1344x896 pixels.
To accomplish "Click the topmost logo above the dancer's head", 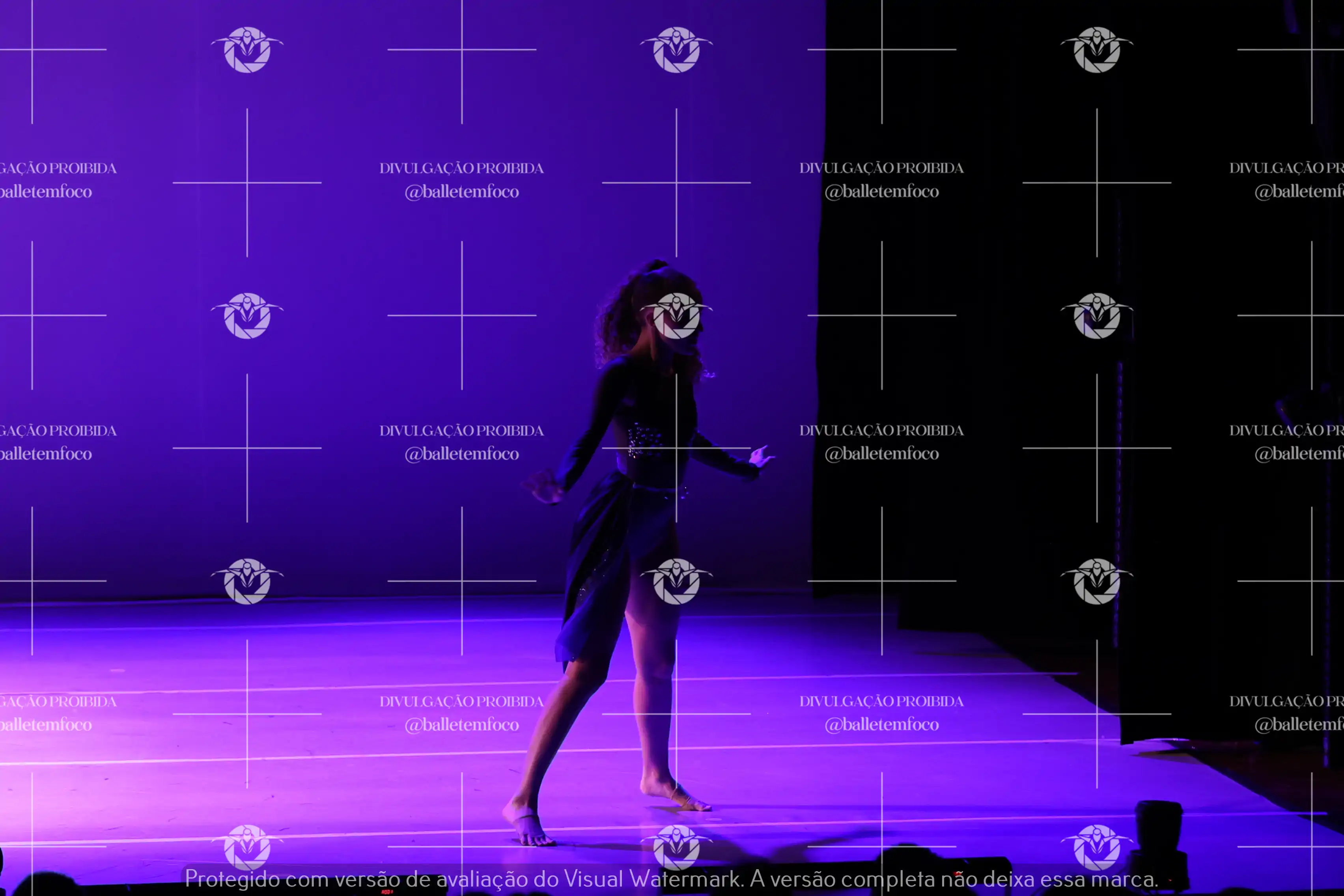I will coord(676,50).
